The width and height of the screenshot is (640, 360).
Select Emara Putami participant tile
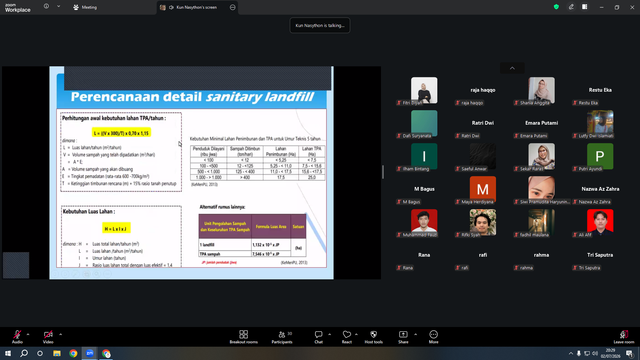click(x=541, y=123)
